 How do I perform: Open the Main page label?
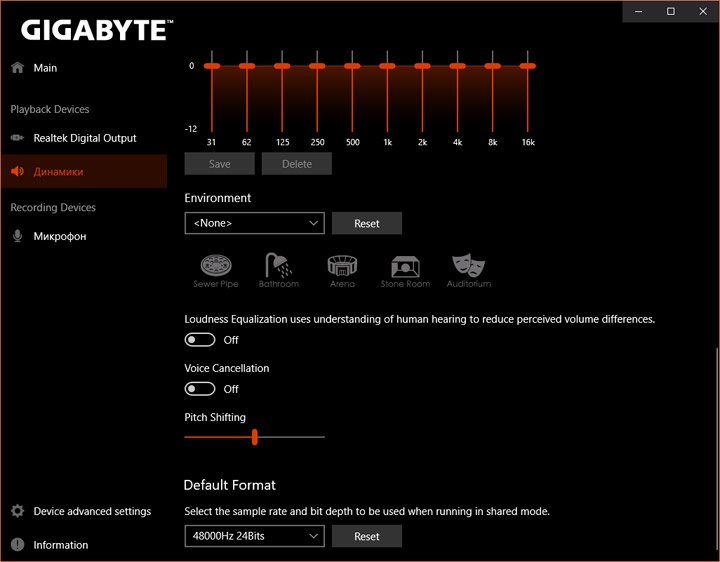click(45, 68)
